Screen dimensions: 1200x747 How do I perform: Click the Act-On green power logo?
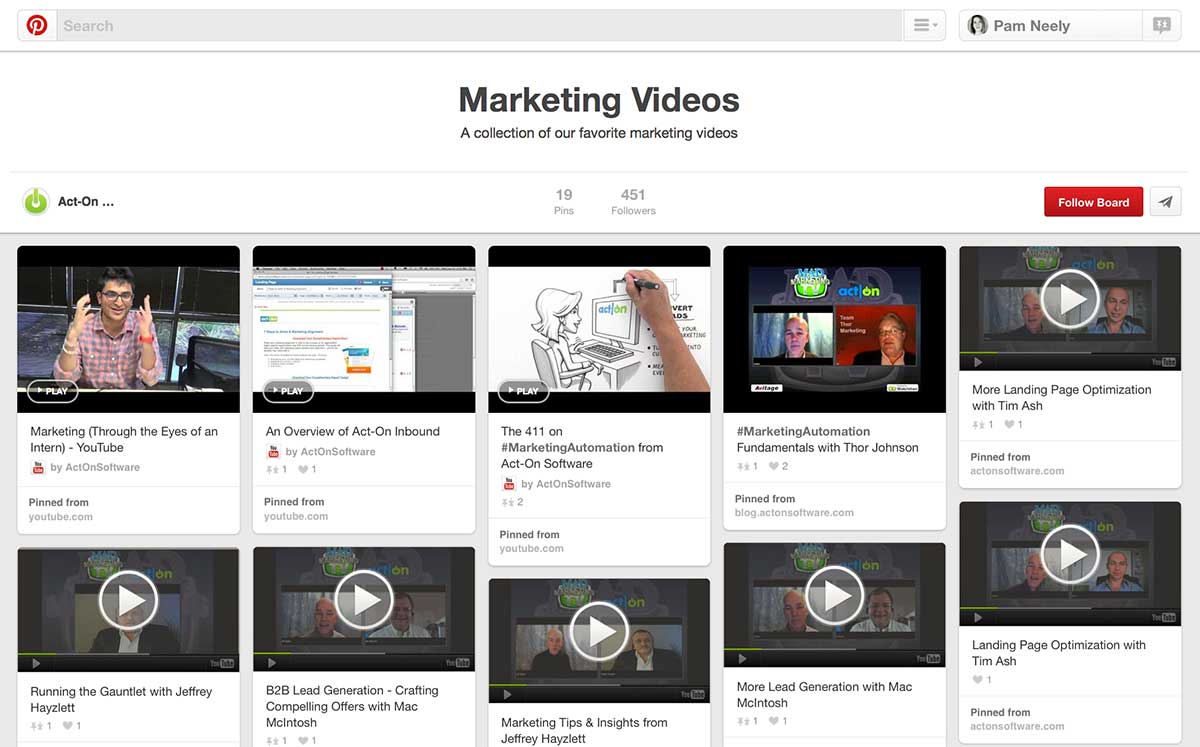[x=36, y=202]
